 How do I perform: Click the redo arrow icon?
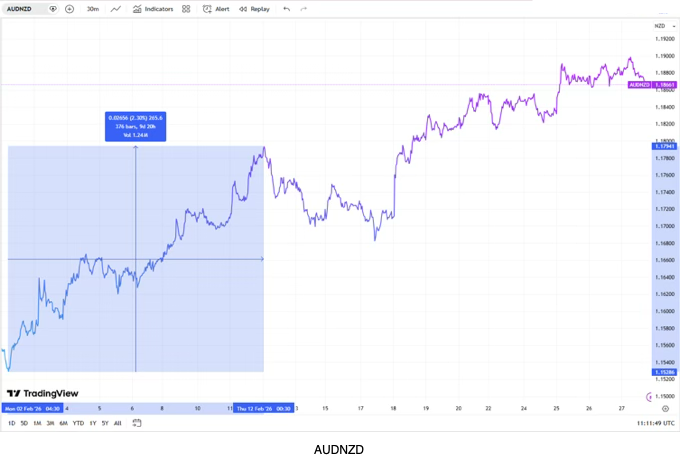tap(304, 9)
